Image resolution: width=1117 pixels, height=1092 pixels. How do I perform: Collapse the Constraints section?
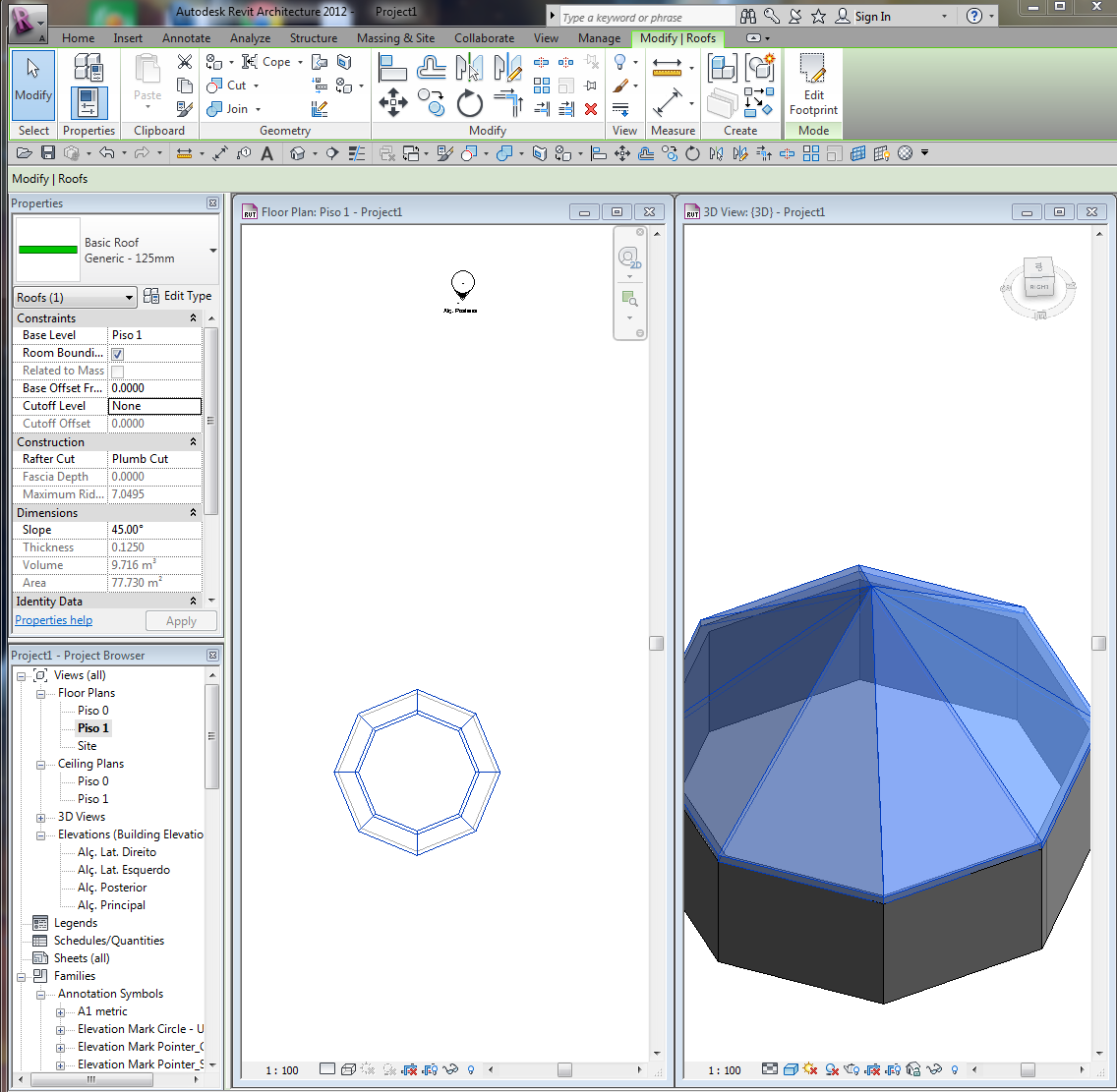coord(193,318)
